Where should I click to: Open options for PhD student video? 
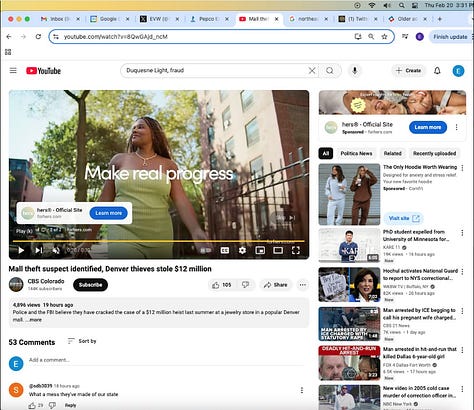(462, 233)
